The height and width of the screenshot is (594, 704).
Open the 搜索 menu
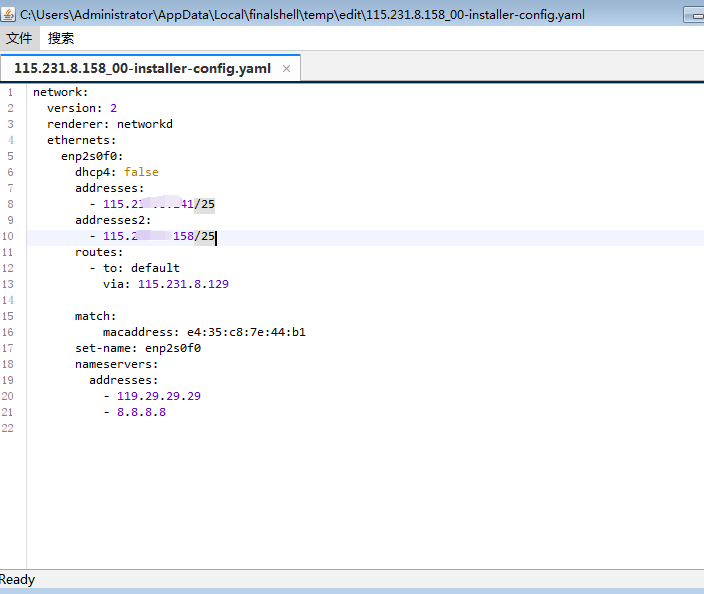point(61,39)
